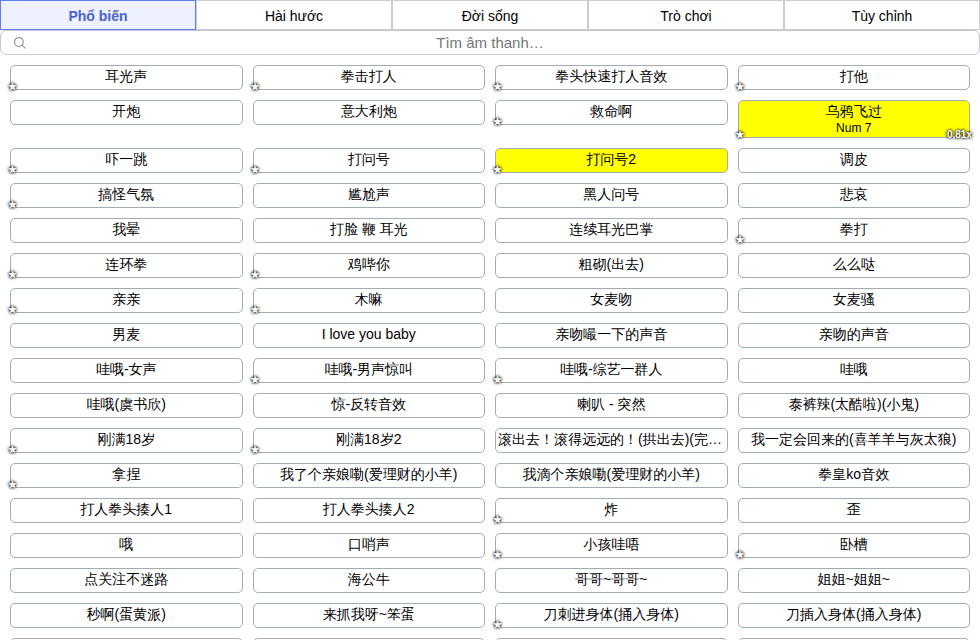Focus the Tìm âm thanh search field
Image resolution: width=980 pixels, height=640 pixels.
point(490,43)
